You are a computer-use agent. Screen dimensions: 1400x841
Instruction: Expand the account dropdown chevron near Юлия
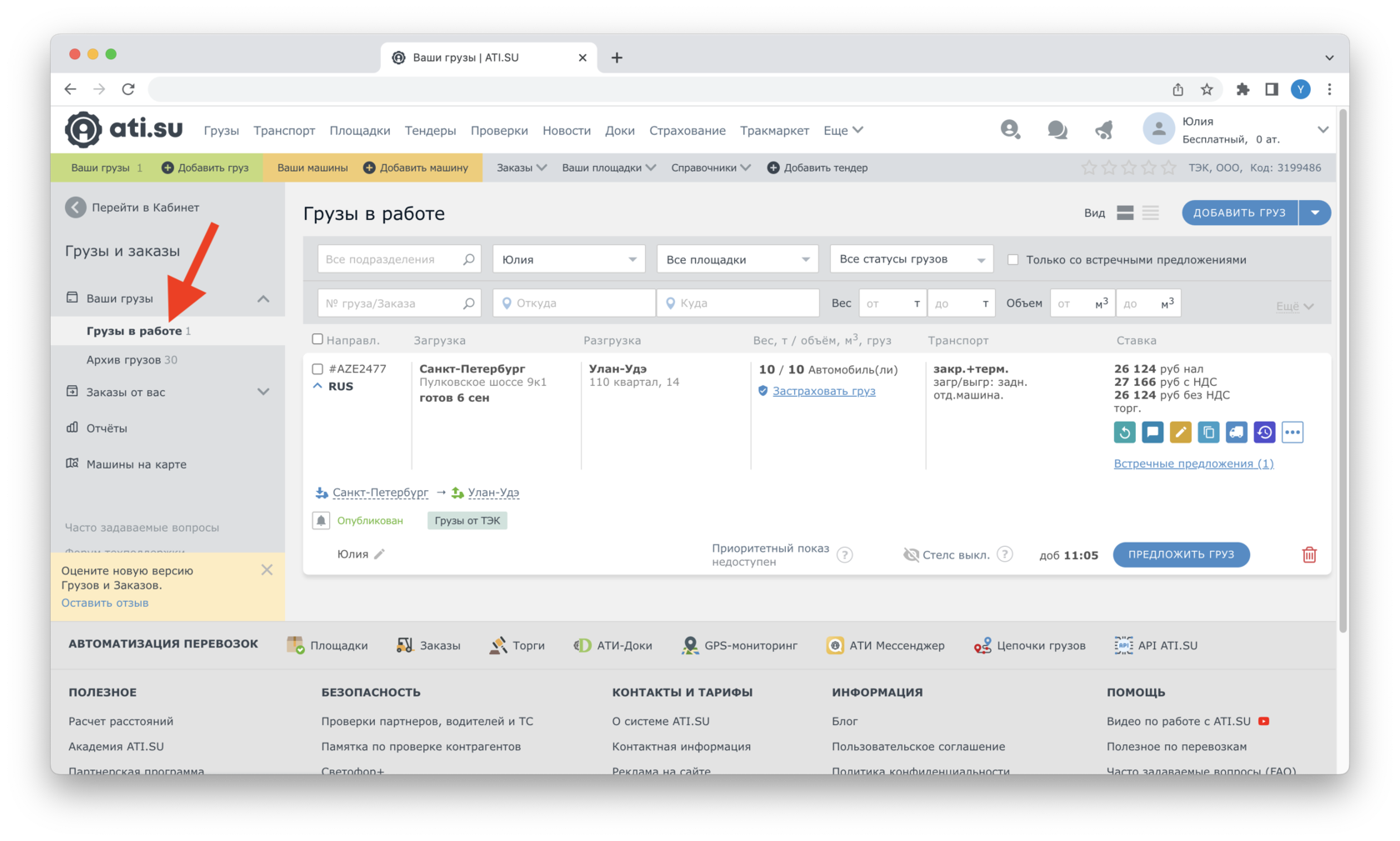click(x=1322, y=129)
